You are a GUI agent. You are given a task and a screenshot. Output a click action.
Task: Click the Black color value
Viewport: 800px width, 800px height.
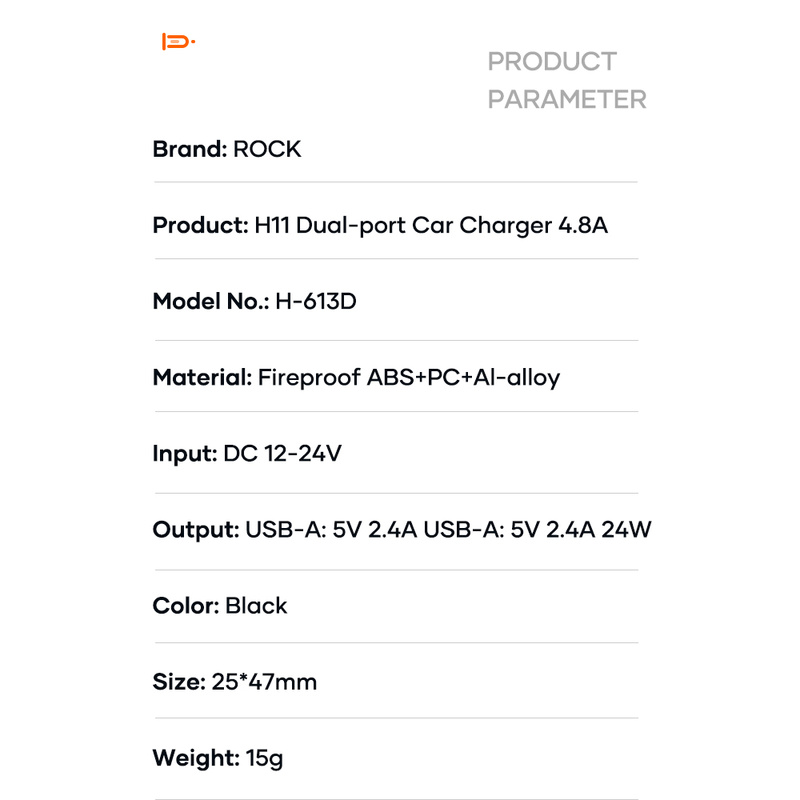[x=256, y=605]
